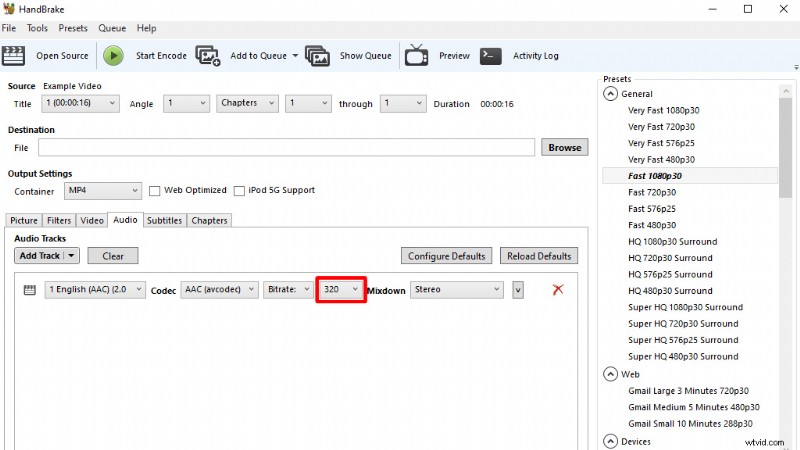
Task: Open the Presets menu
Action: (73, 28)
